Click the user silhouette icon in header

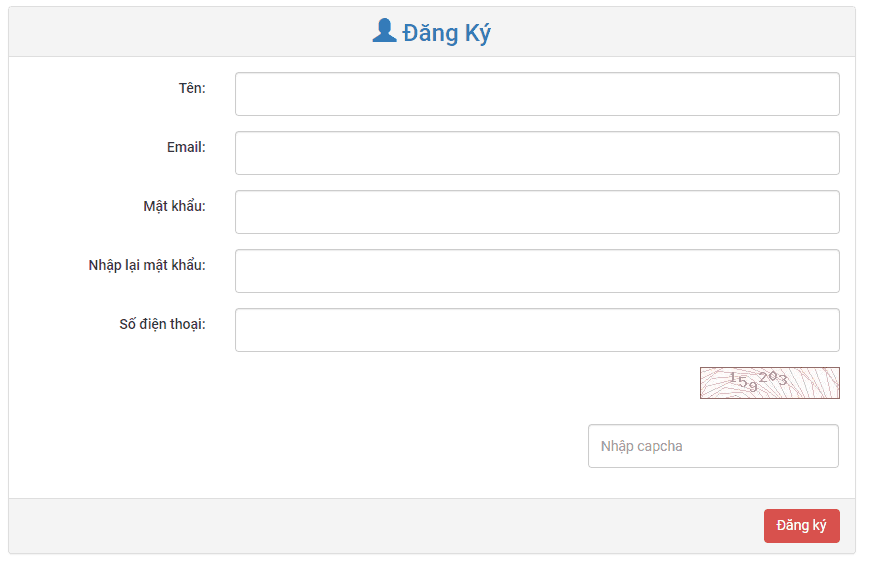(384, 32)
